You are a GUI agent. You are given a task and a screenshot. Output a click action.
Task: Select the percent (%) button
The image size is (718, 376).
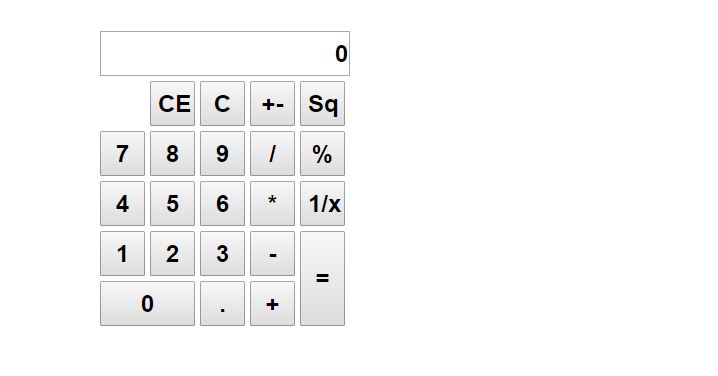pos(322,153)
